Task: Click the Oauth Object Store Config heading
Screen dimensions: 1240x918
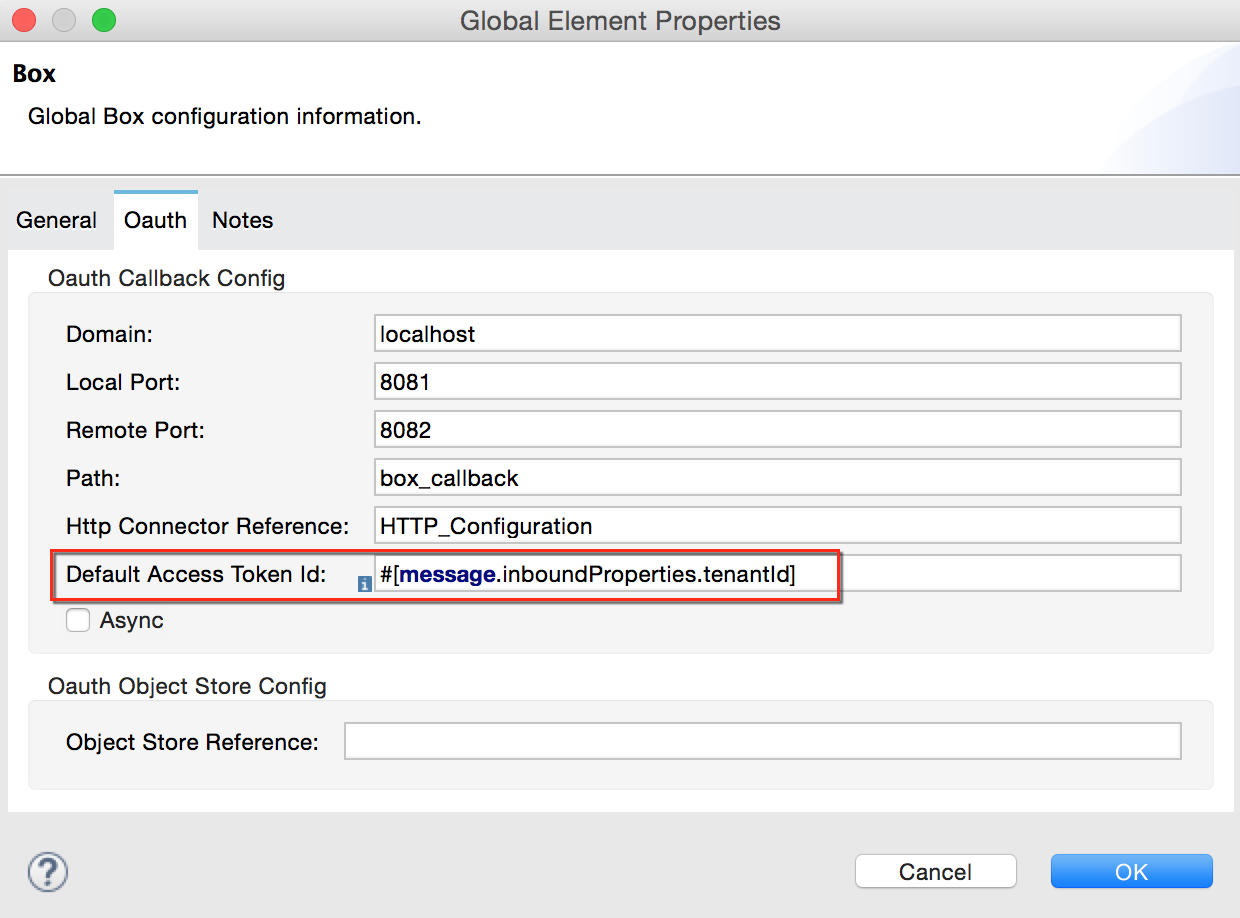Action: [x=188, y=687]
